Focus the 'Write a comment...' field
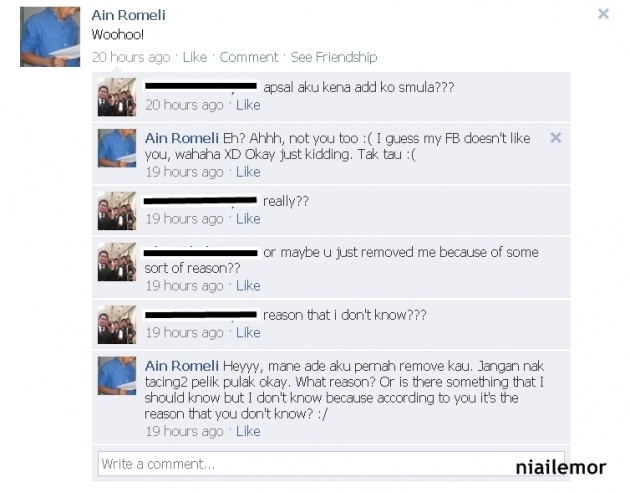Screen dimensions: 630x493 331,464
